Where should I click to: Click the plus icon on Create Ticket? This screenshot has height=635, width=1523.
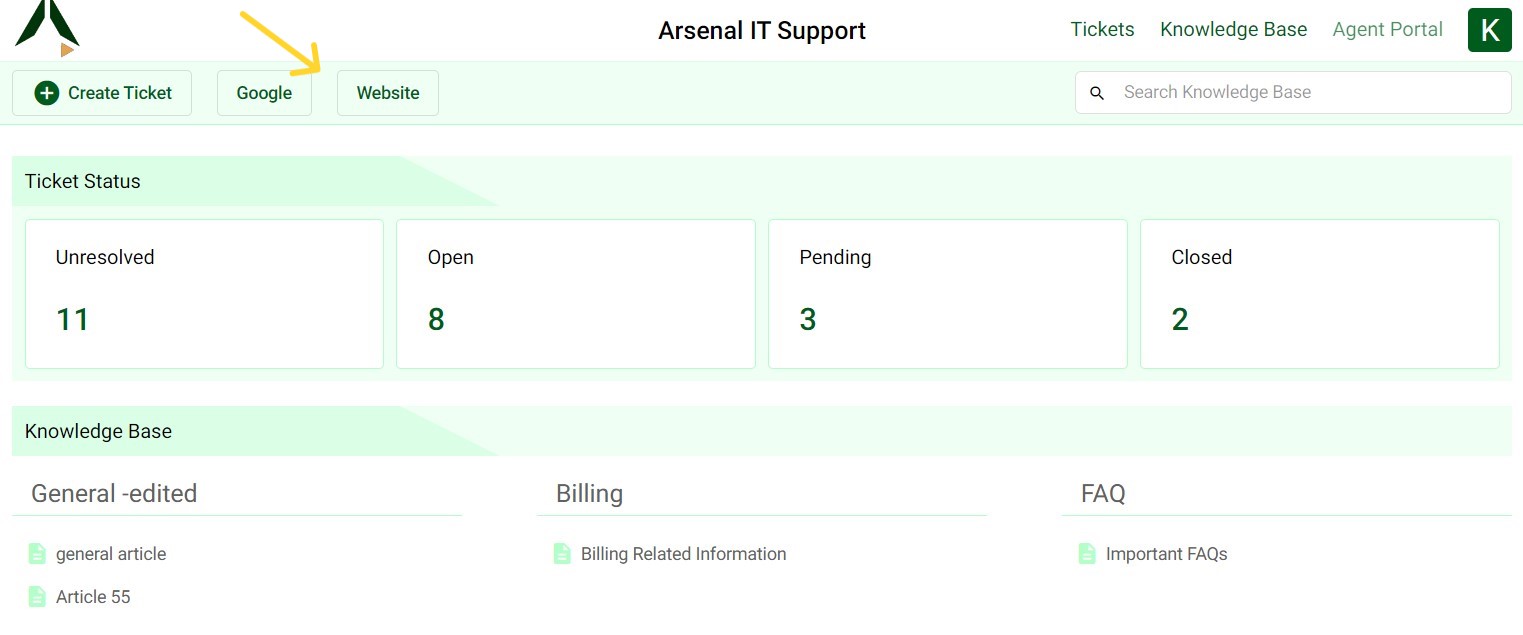[x=46, y=92]
